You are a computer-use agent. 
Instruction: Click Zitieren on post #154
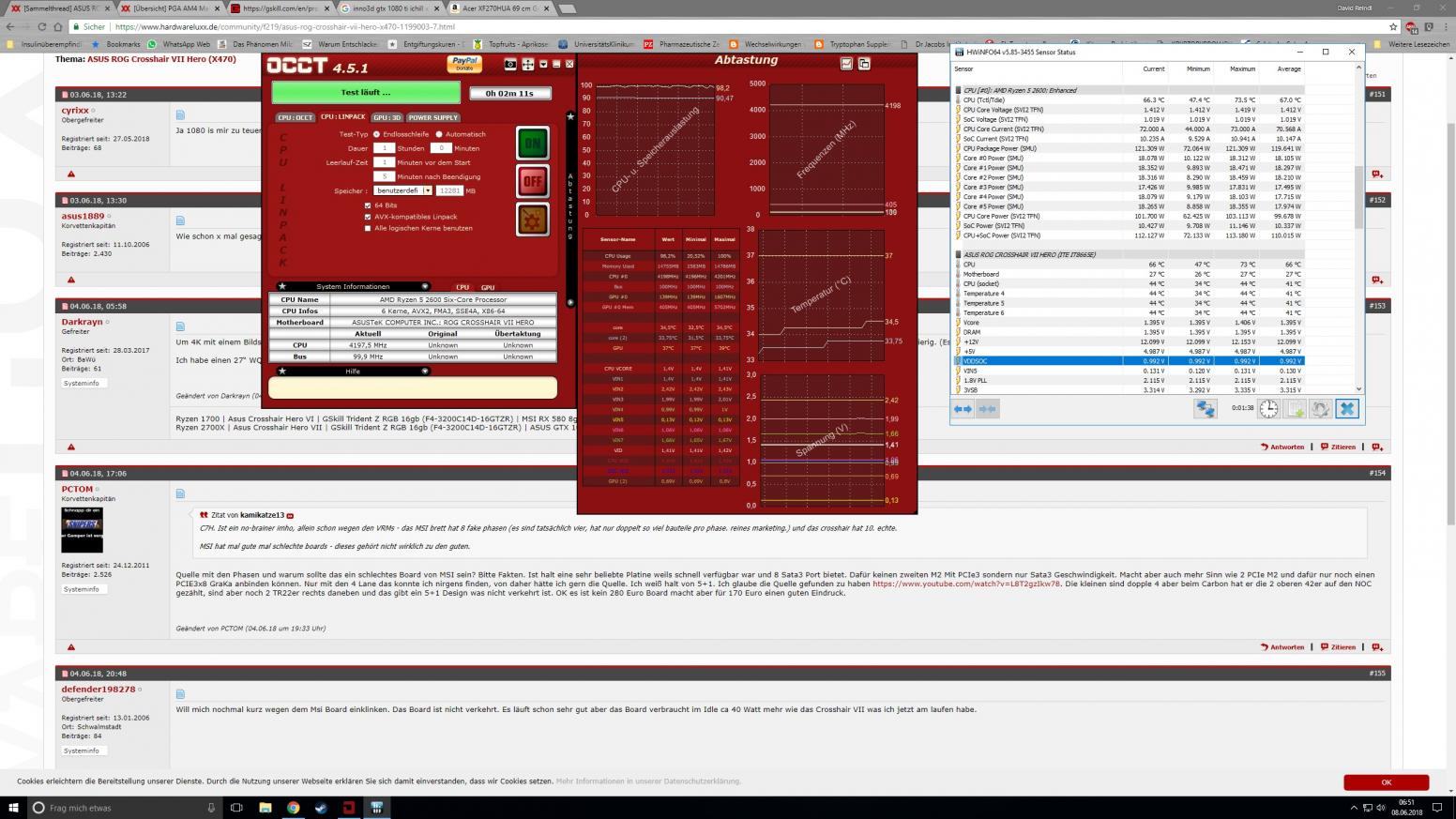[1338, 647]
